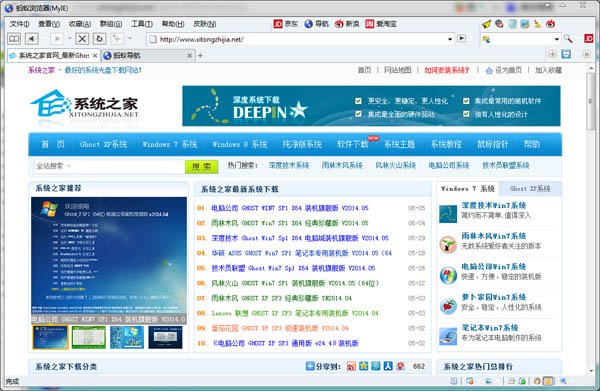Click the 加入收藏 link
600x391 pixels.
tap(548, 70)
